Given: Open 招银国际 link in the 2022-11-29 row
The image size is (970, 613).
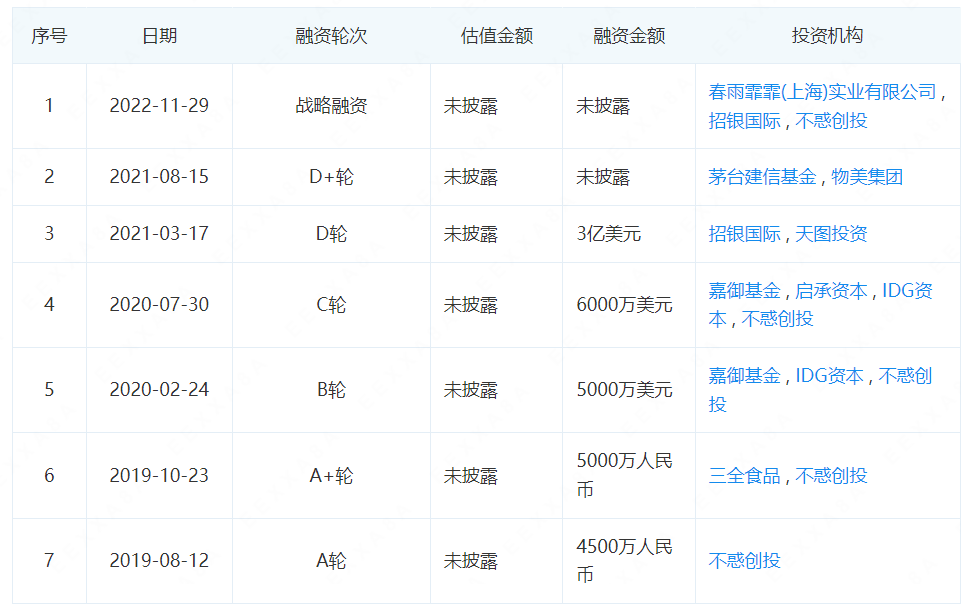Looking at the screenshot, I should coord(744,121).
